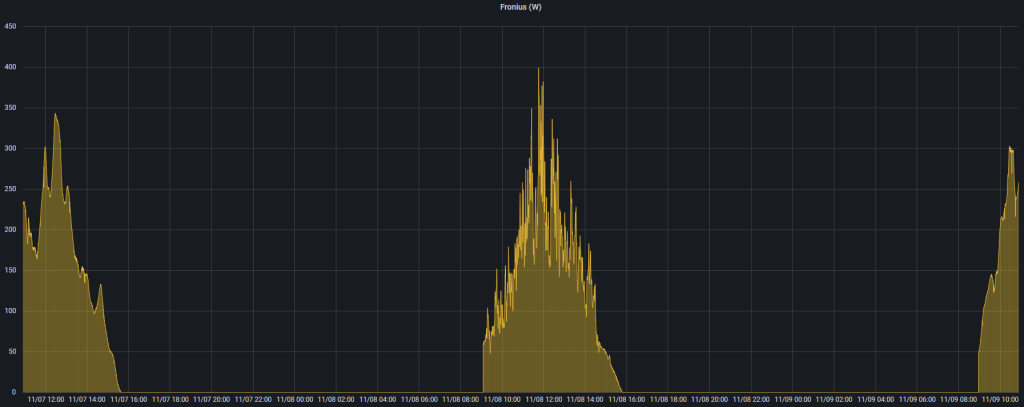
Task: Click the 11/07 12:00 time axis label
Action: tap(46, 399)
